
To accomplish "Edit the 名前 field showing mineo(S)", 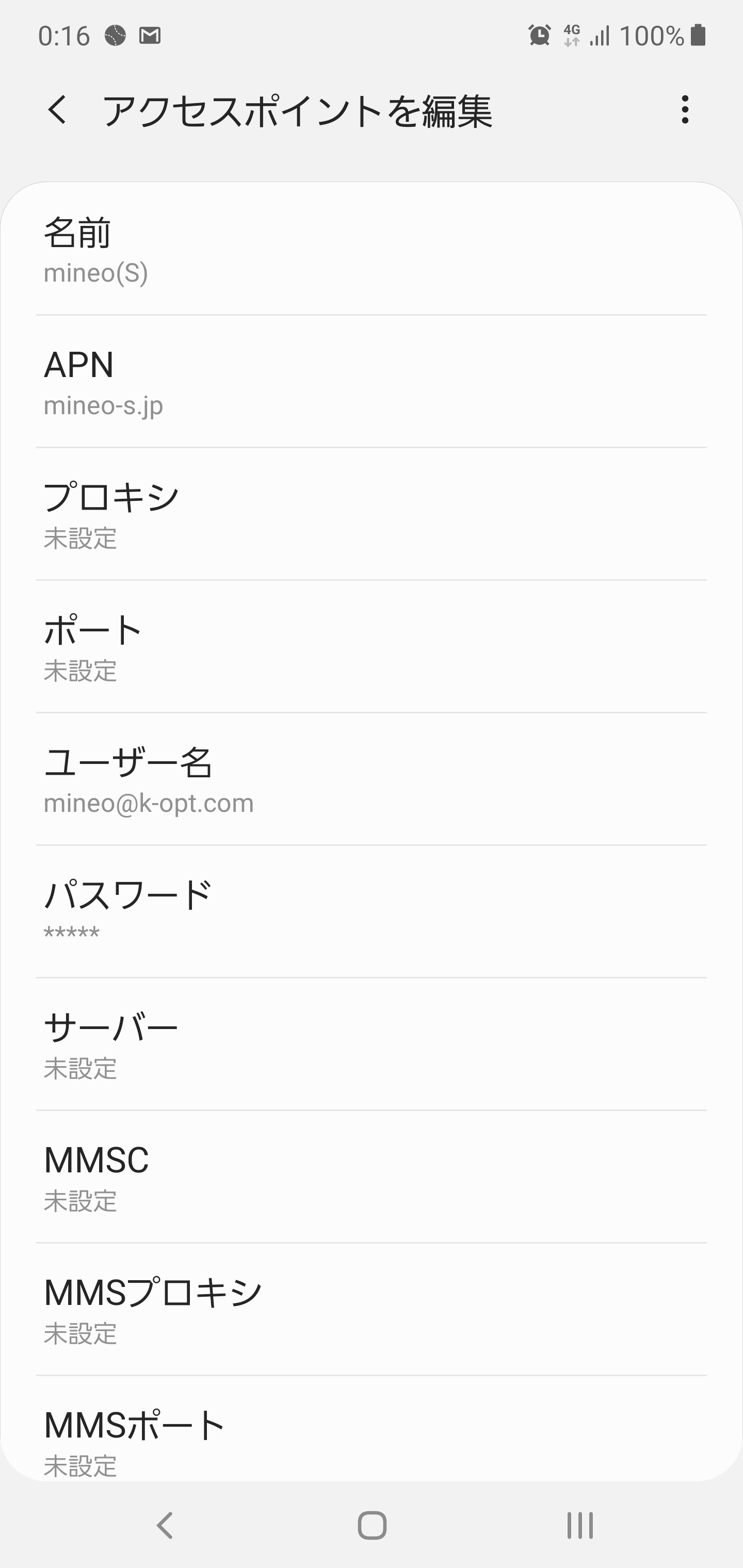I will (x=372, y=250).
